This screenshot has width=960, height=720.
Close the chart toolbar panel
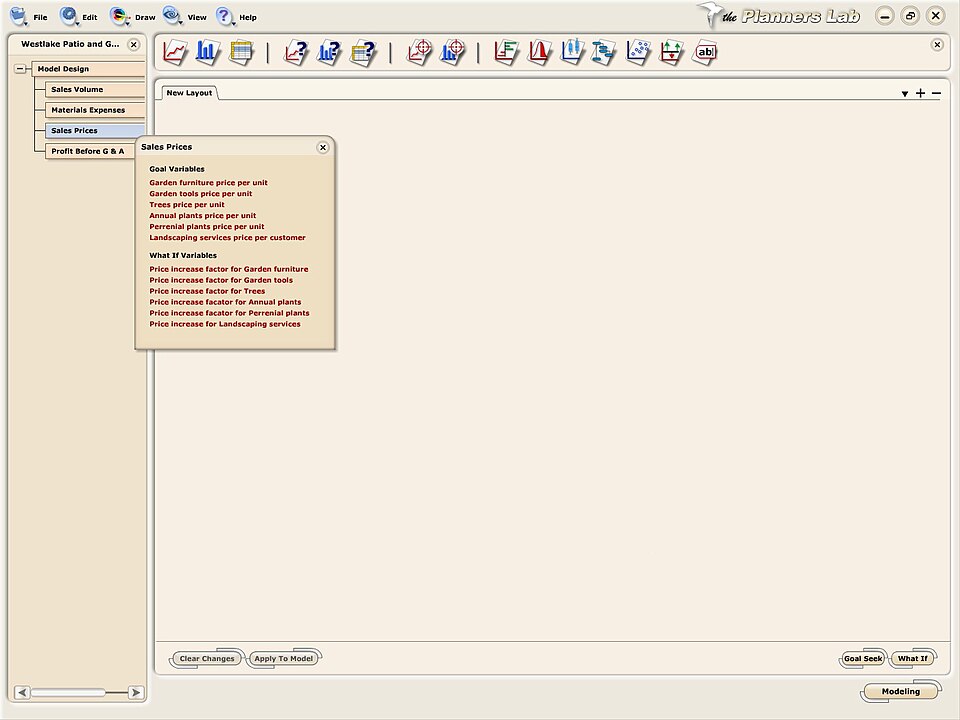point(937,44)
